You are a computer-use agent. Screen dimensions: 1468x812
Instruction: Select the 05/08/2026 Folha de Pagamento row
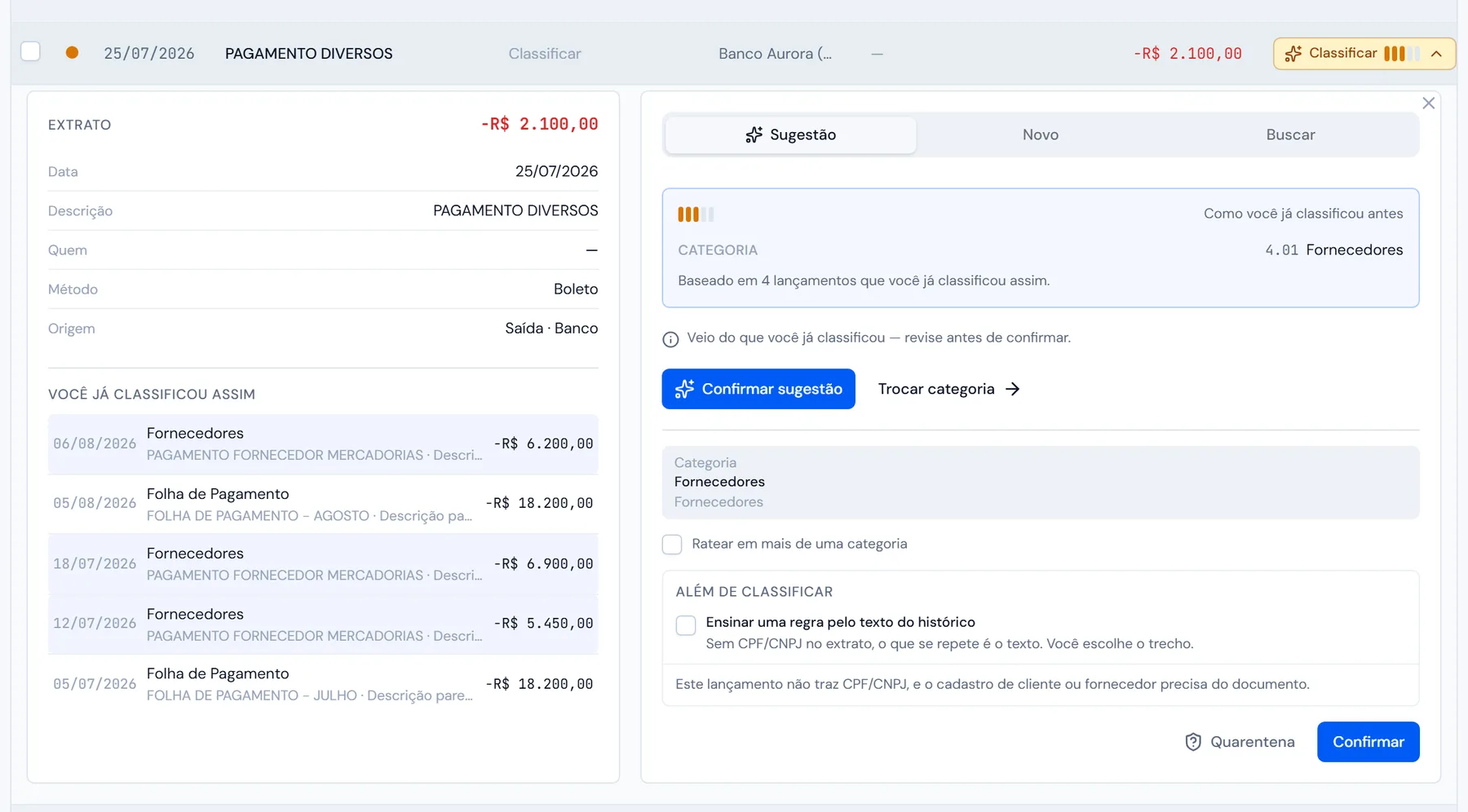[323, 504]
